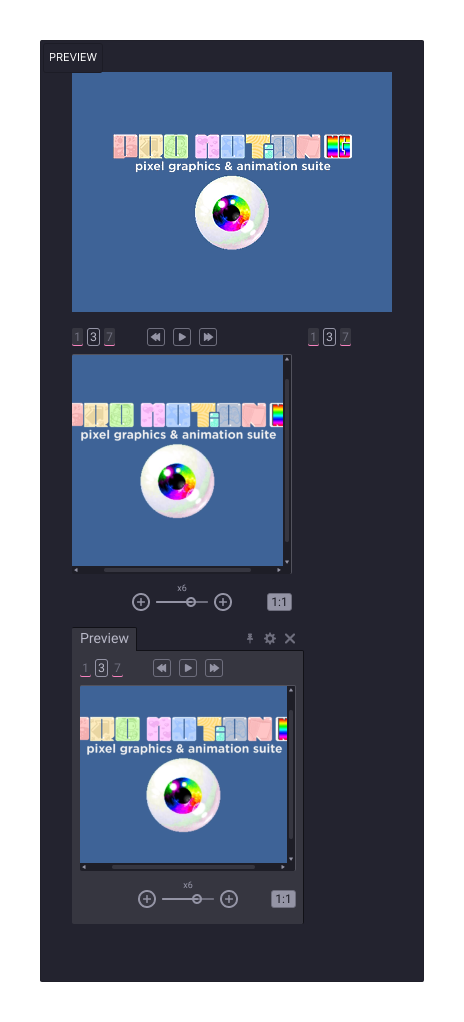Click the up arrow of the tabbed panel's vertical scrollbar
The height and width of the screenshot is (1022, 464).
coord(291,690)
